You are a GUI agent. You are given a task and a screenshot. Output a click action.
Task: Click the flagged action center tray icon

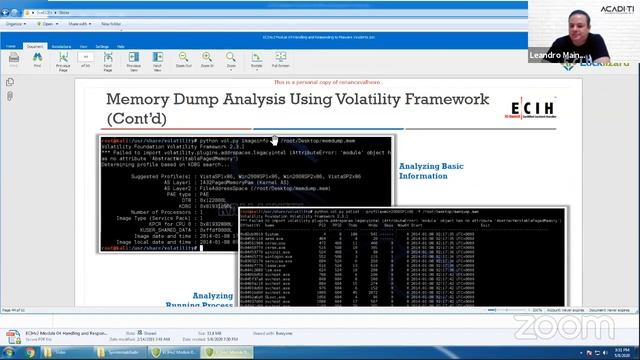589,353
